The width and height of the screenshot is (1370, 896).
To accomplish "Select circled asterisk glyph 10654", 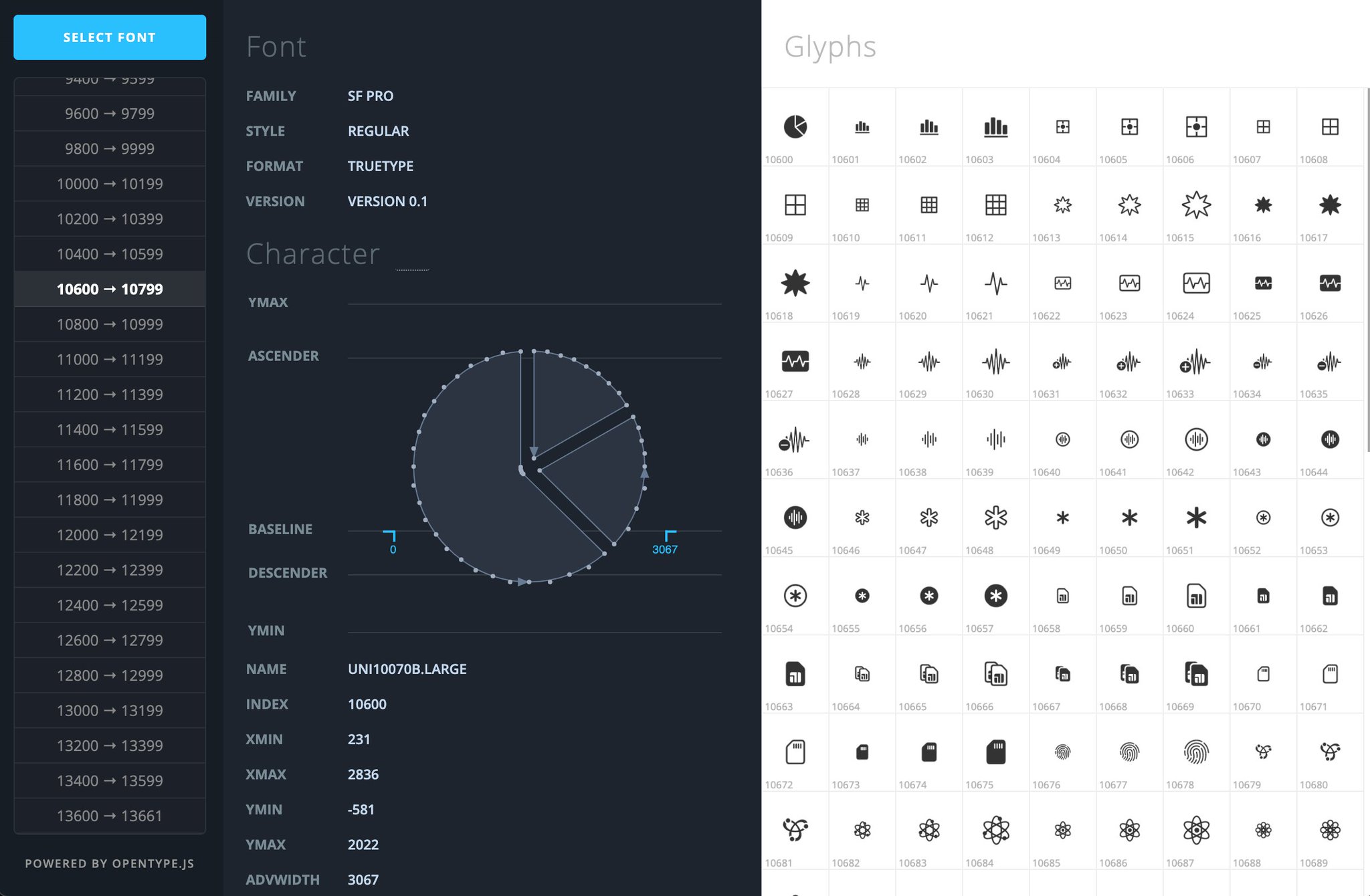I will [x=795, y=596].
